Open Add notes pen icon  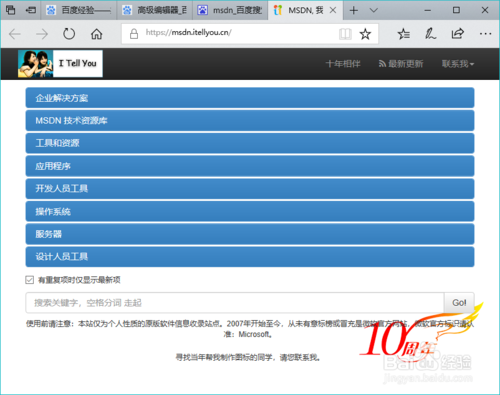tap(430, 34)
